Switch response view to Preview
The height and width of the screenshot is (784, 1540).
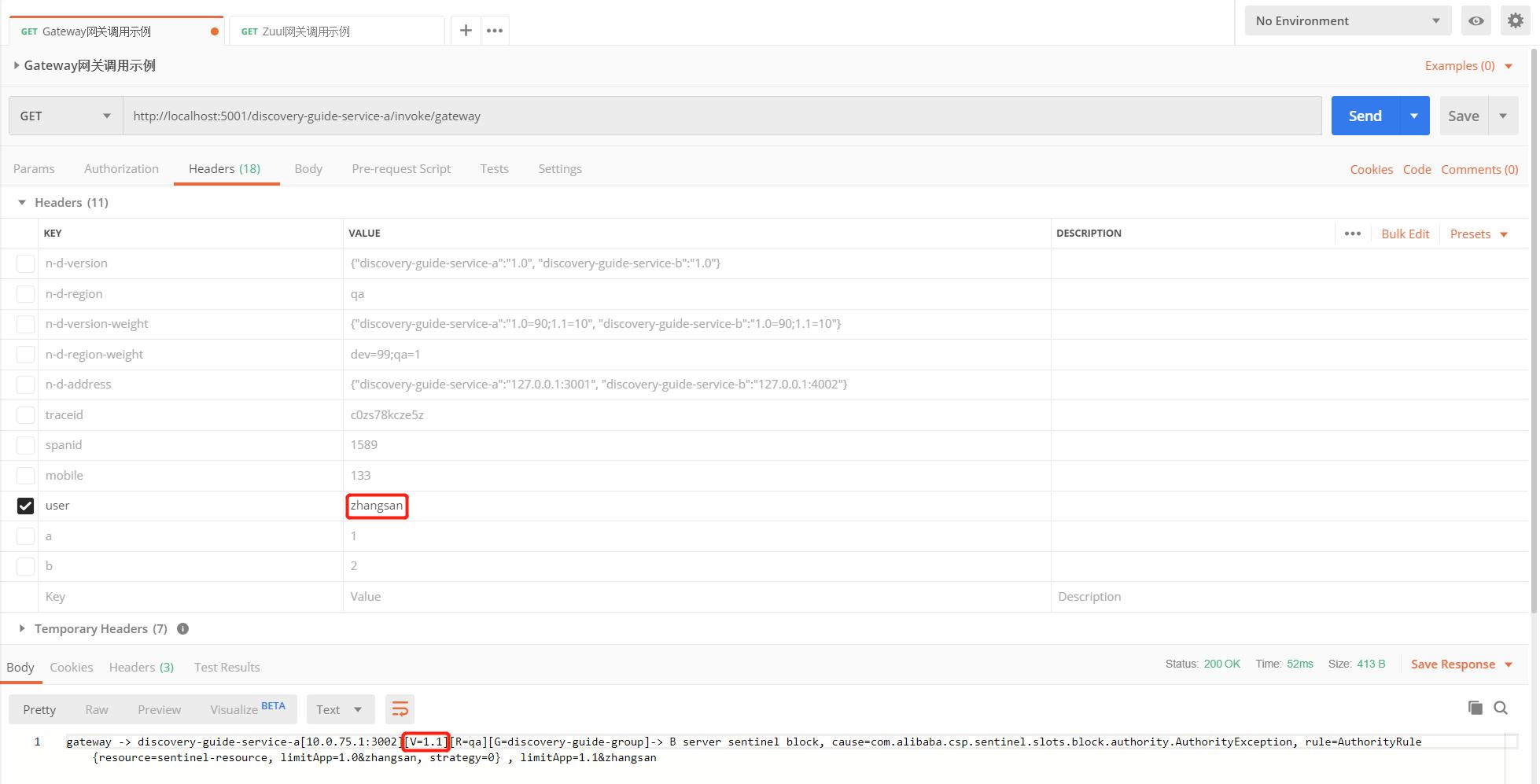coord(159,709)
